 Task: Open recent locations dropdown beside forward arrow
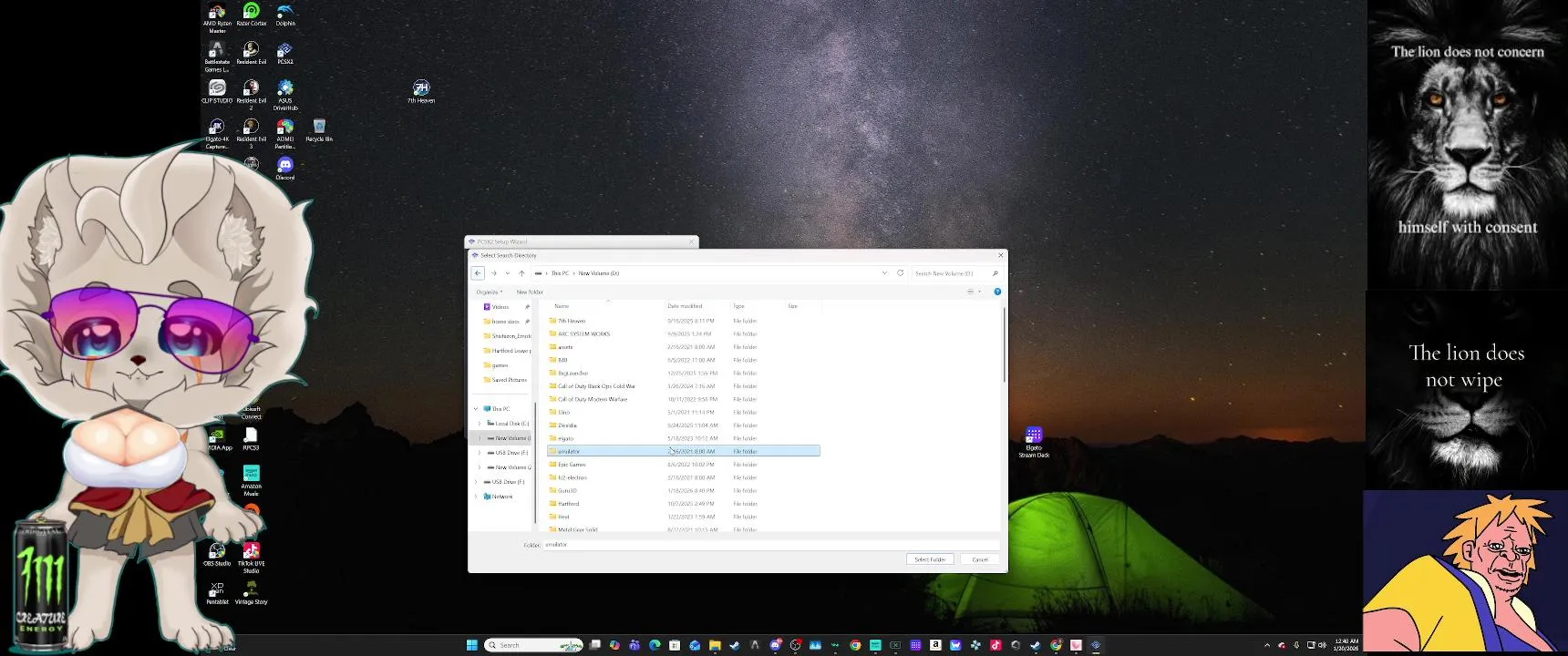pos(508,273)
